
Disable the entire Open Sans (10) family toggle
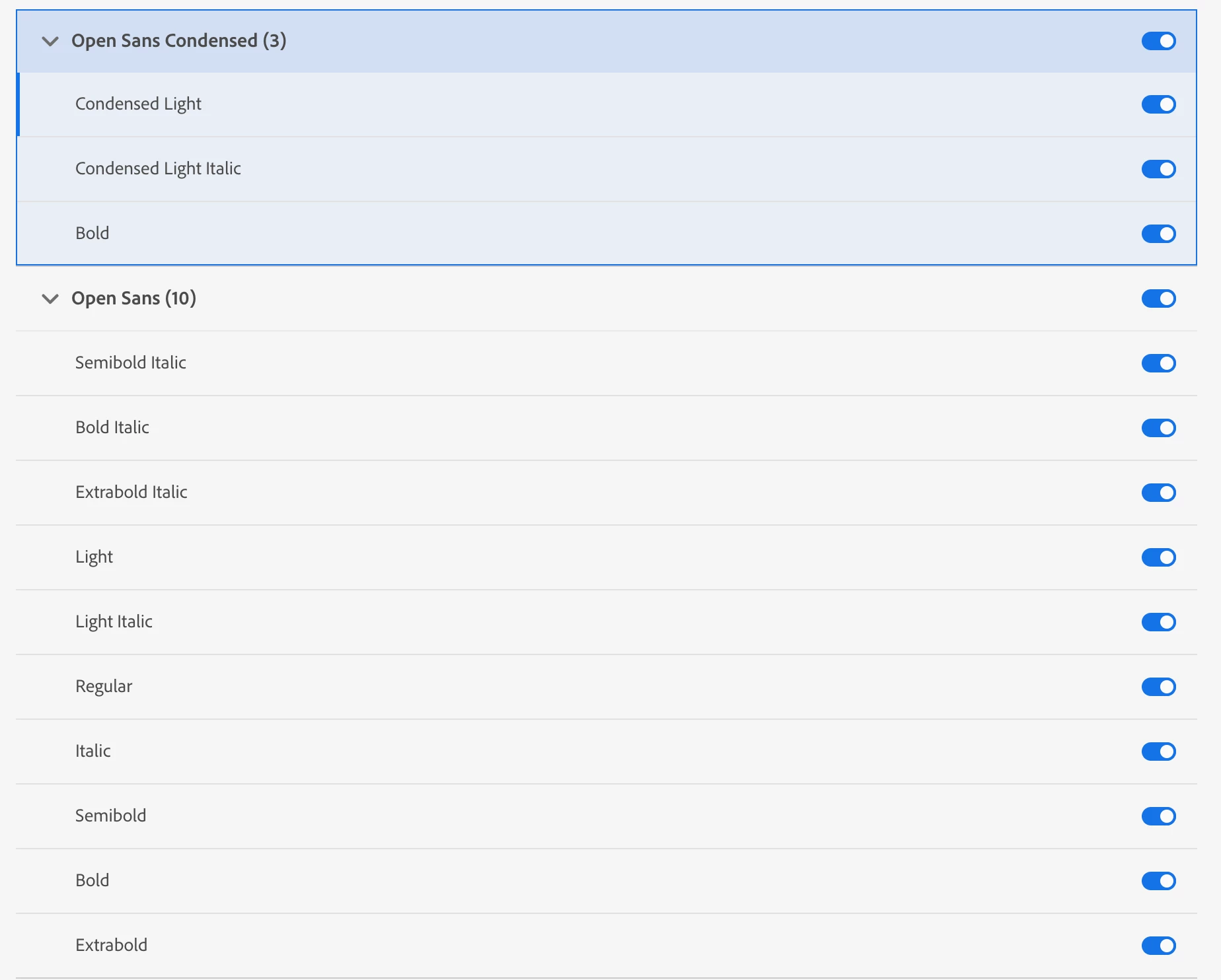coord(1158,298)
